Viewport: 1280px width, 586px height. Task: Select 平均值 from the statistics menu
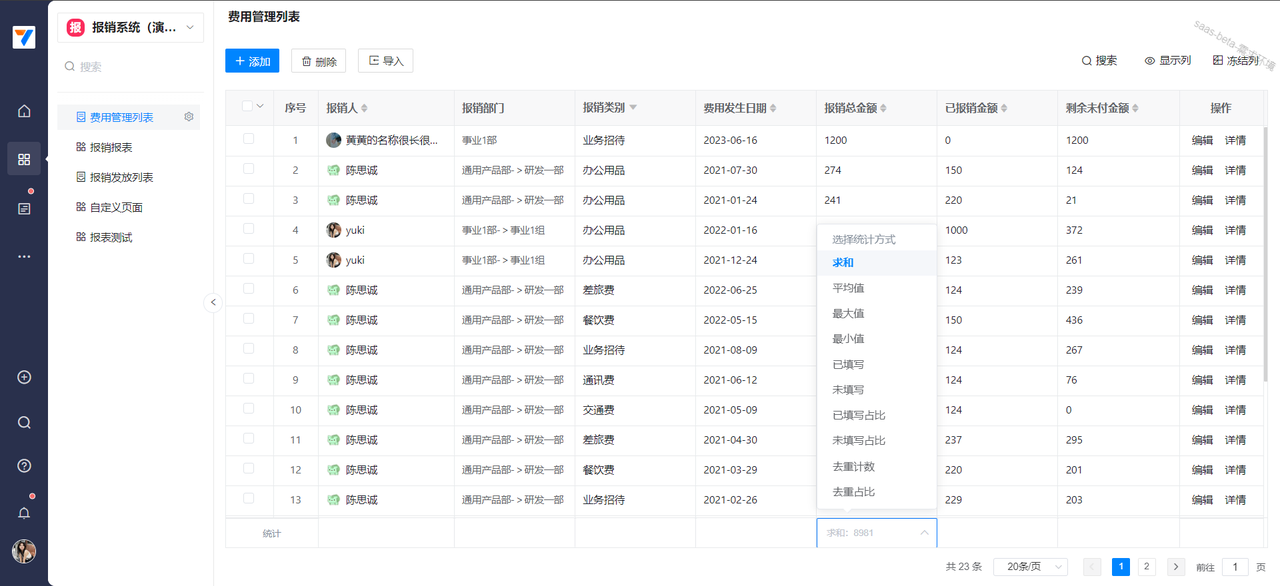point(848,288)
